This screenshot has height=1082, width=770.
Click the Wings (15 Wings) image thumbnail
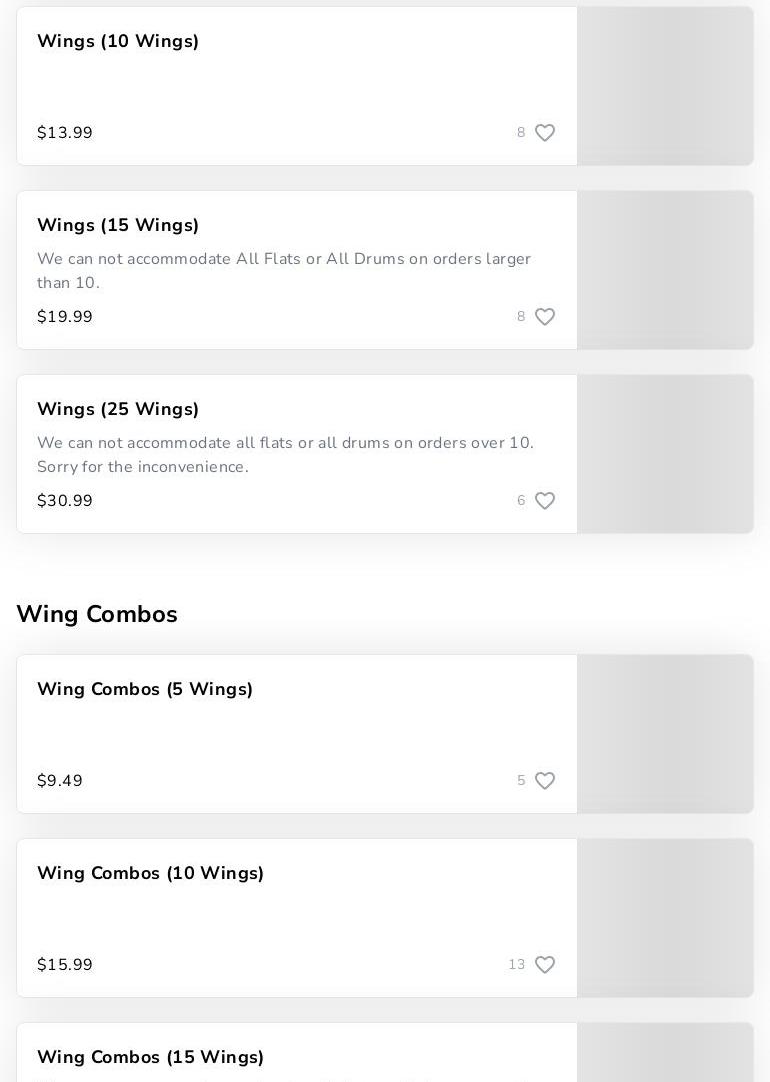pos(665,270)
